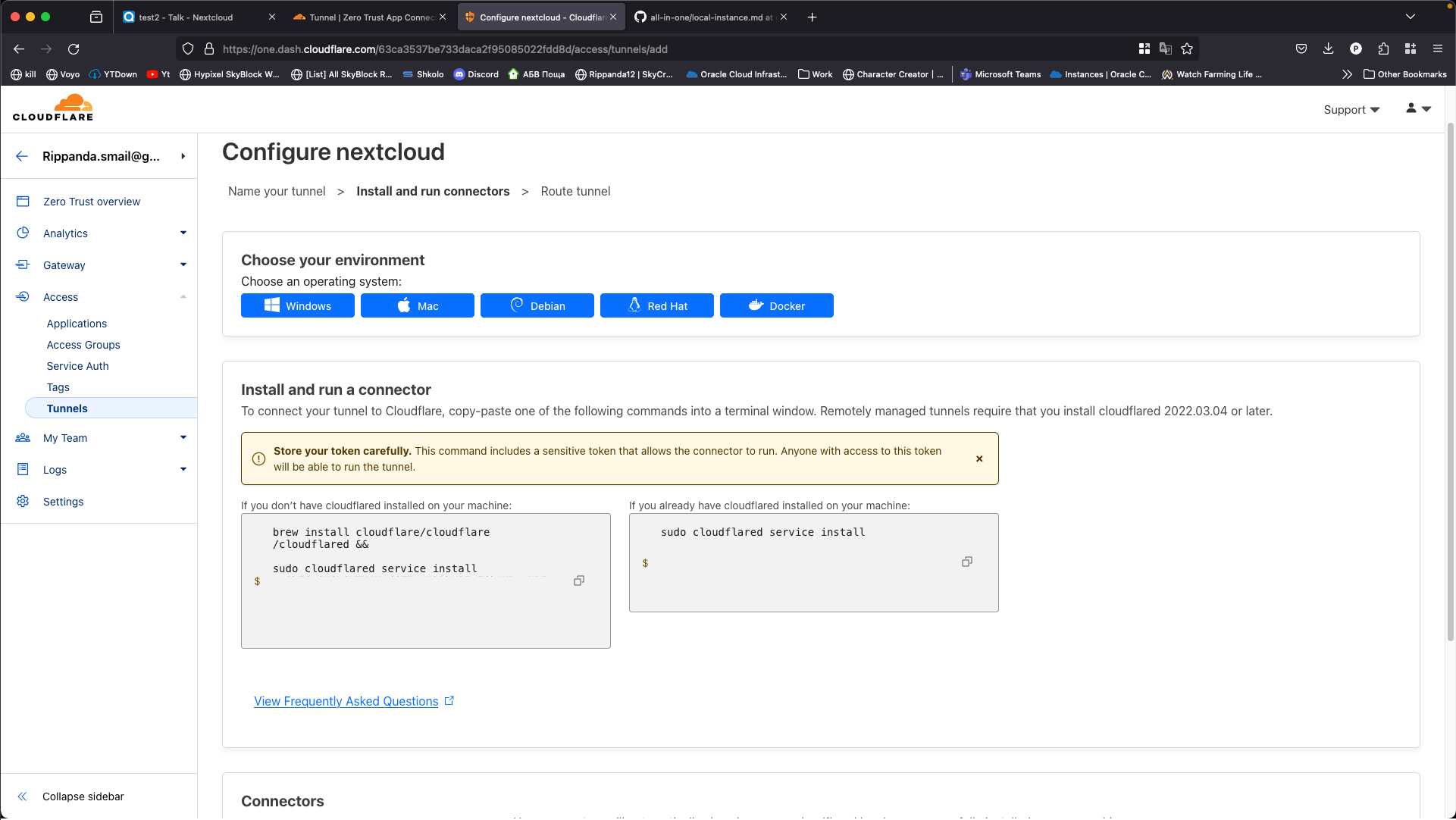Go to Name your tunnel step
The width and height of the screenshot is (1456, 820).
tap(277, 191)
